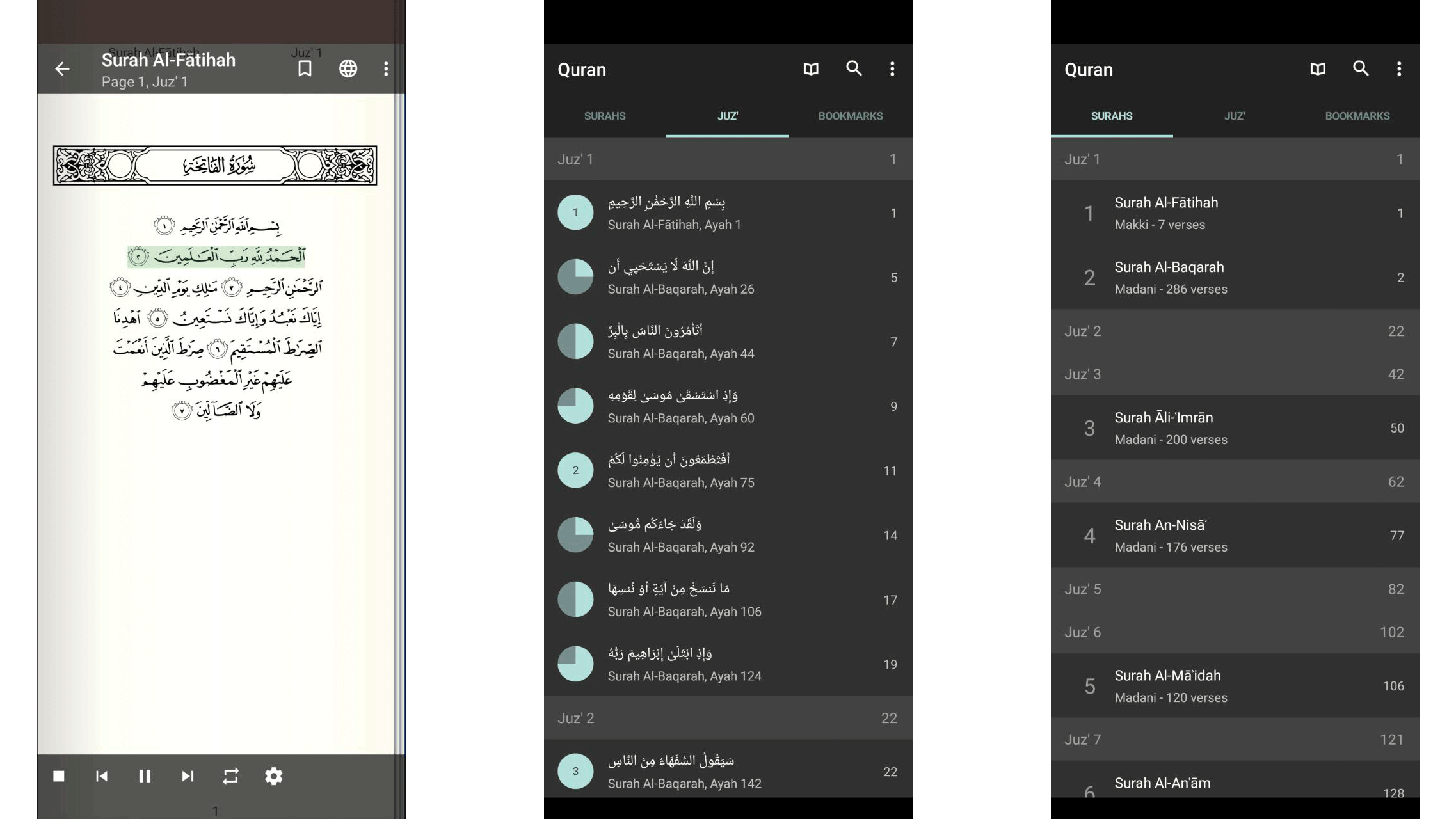
Task: Tap the hizb circle icon numbered 3
Action: pyautogui.click(x=575, y=771)
